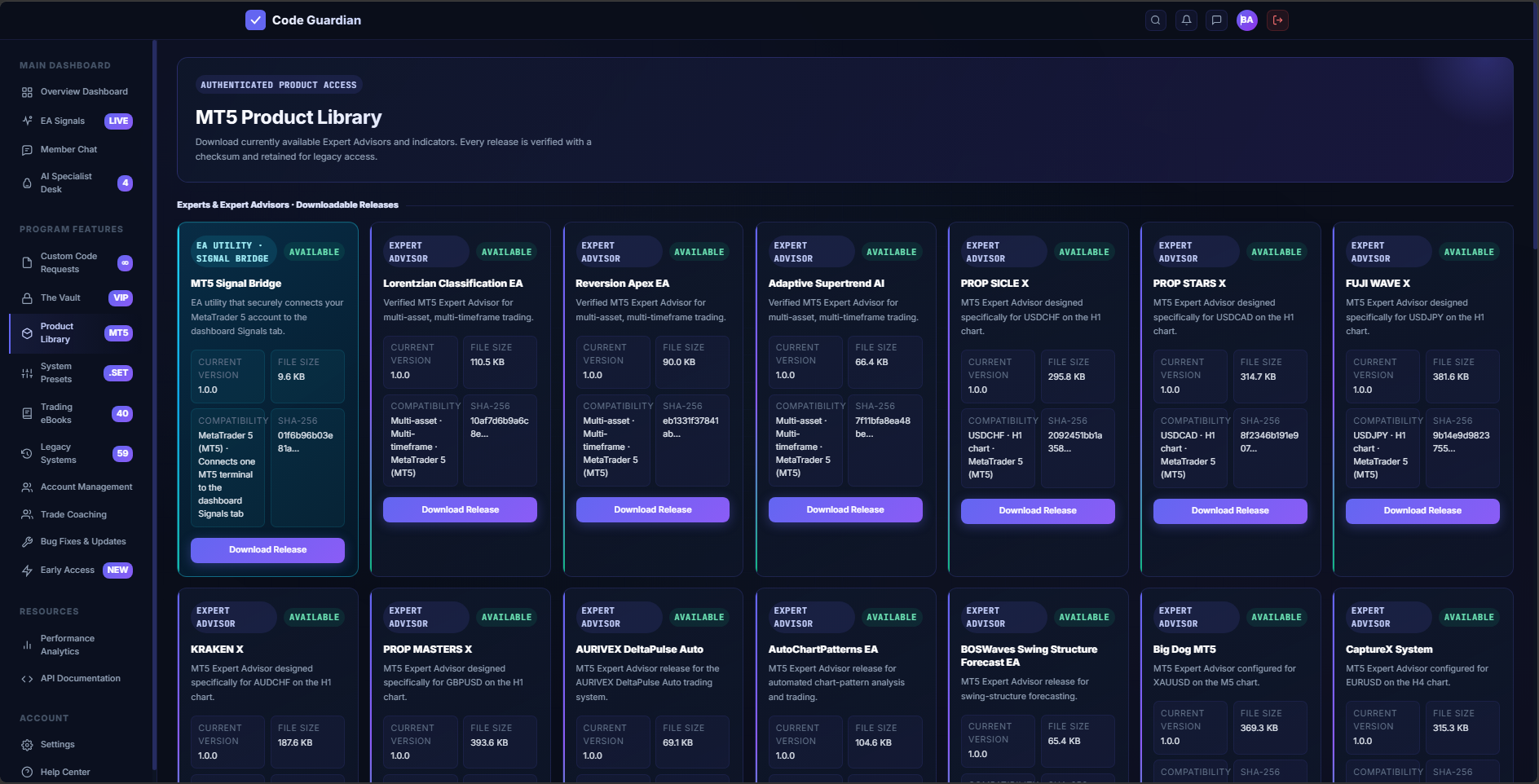Click the Code Guardian checkmark logo

pos(255,20)
